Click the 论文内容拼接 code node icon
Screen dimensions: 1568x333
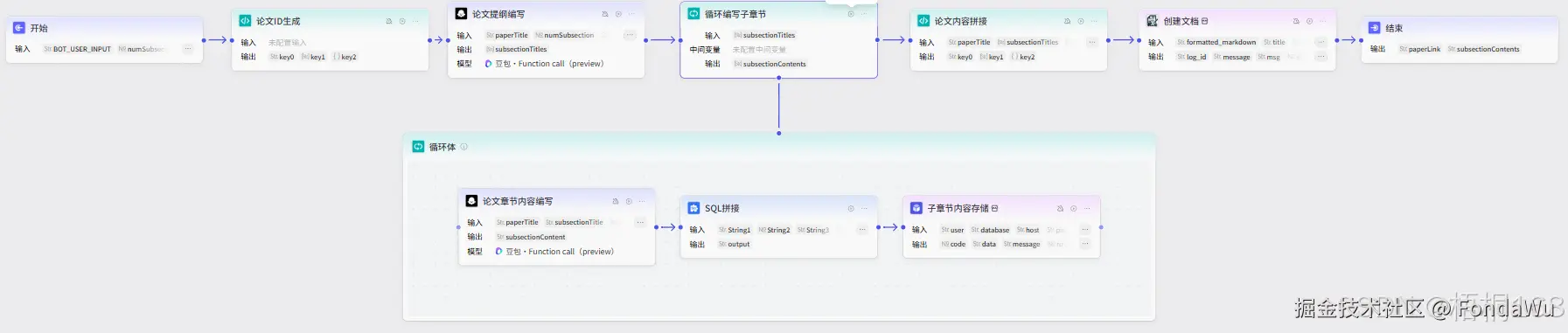(923, 21)
